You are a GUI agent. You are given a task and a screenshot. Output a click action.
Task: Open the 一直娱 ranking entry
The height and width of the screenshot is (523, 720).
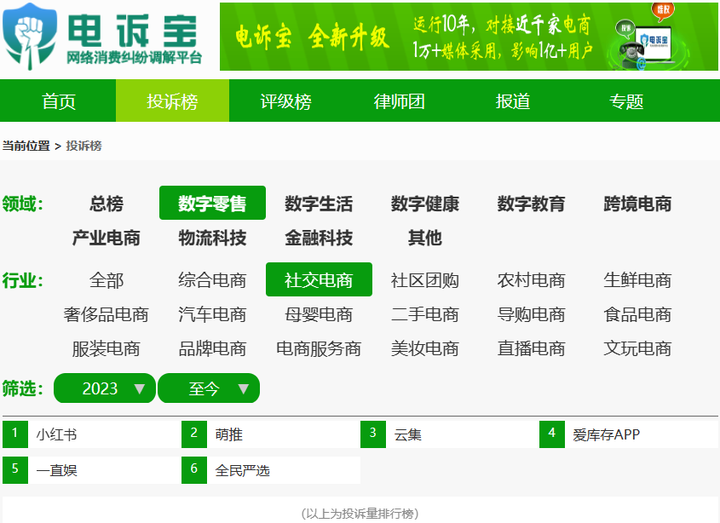click(56, 470)
